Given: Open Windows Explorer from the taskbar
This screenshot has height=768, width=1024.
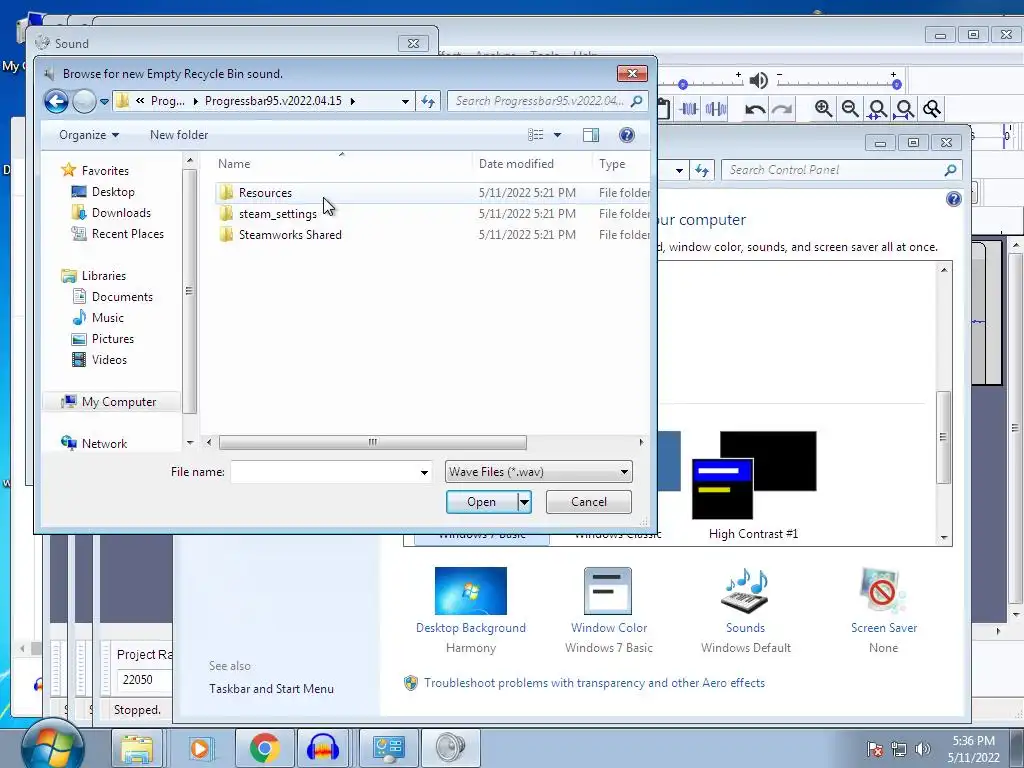Looking at the screenshot, I should pyautogui.click(x=136, y=748).
